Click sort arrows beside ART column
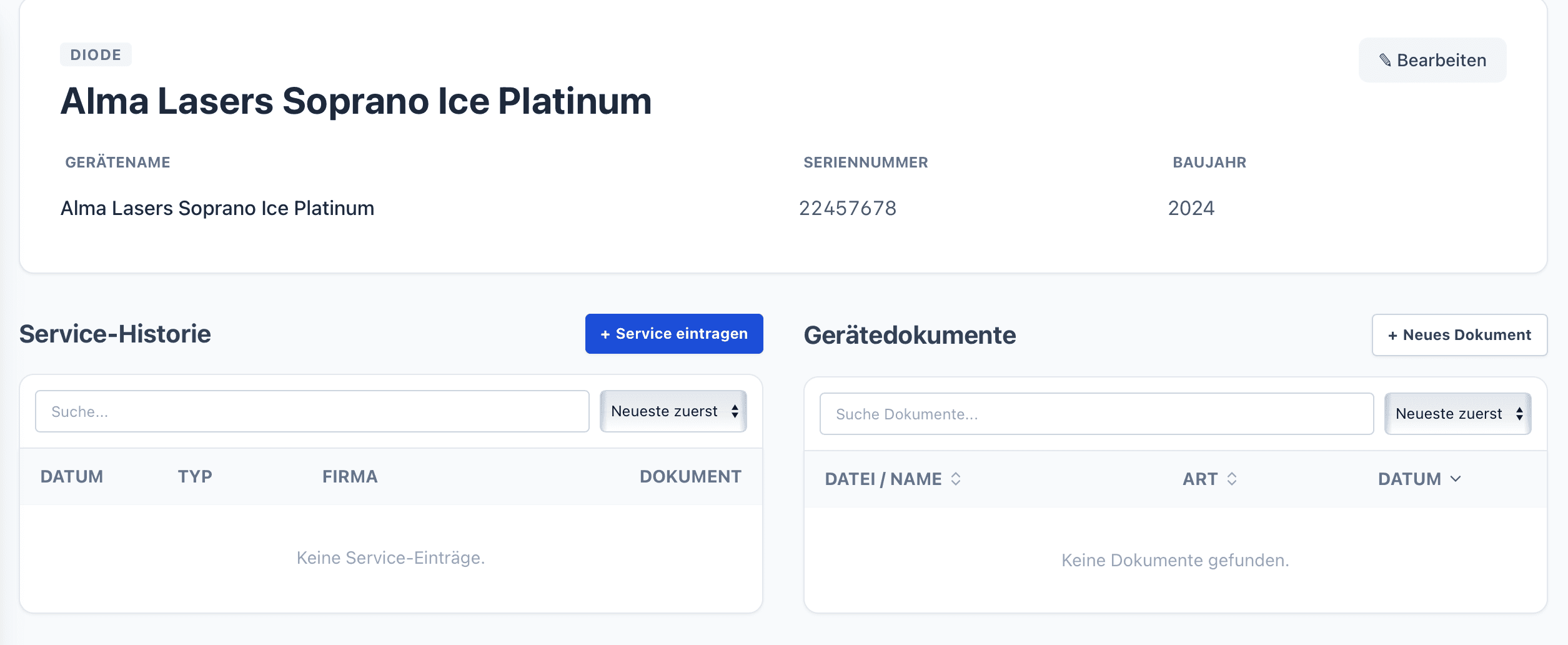The height and width of the screenshot is (645, 1568). [x=1232, y=479]
